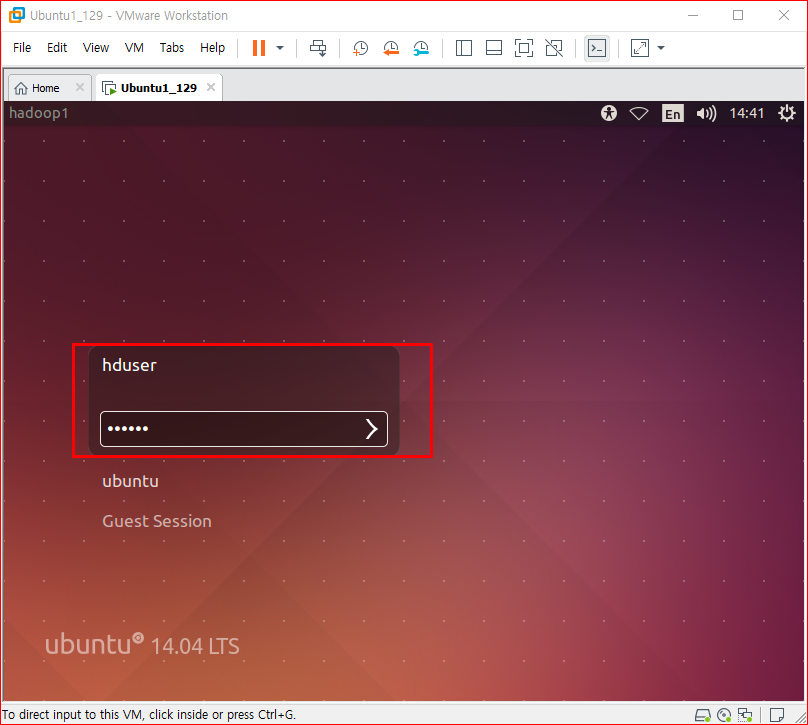Open the Help menu
This screenshot has height=725, width=808.
[x=212, y=47]
